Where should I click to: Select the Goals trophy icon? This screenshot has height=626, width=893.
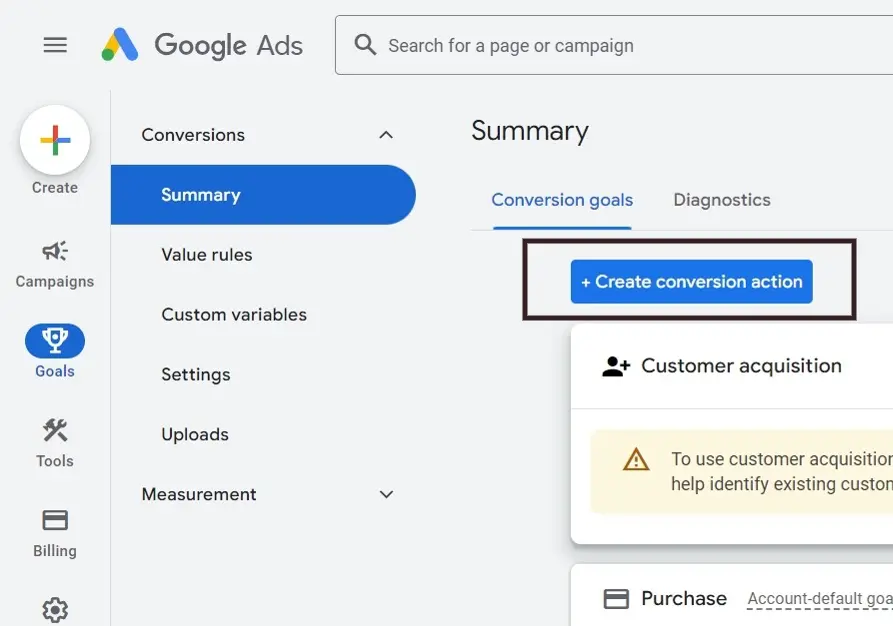point(55,341)
